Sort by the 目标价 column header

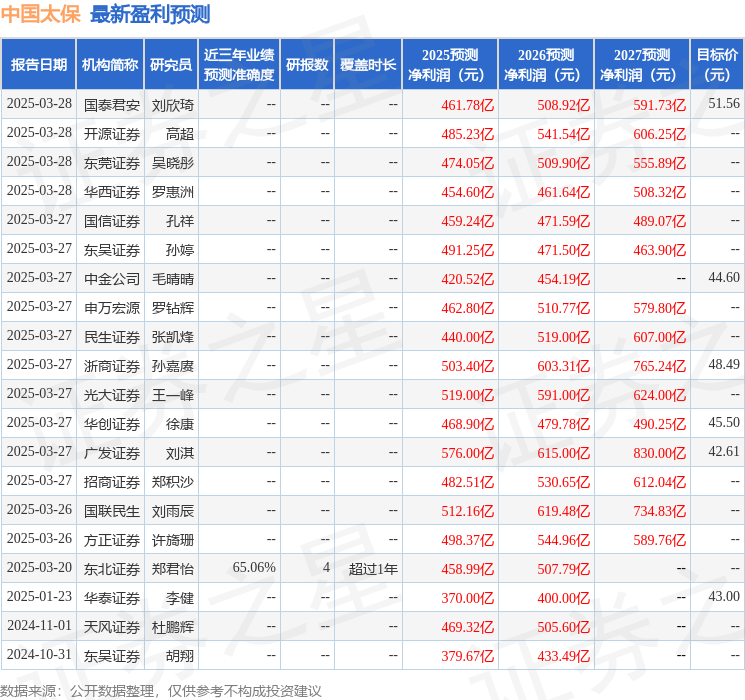pyautogui.click(x=717, y=65)
